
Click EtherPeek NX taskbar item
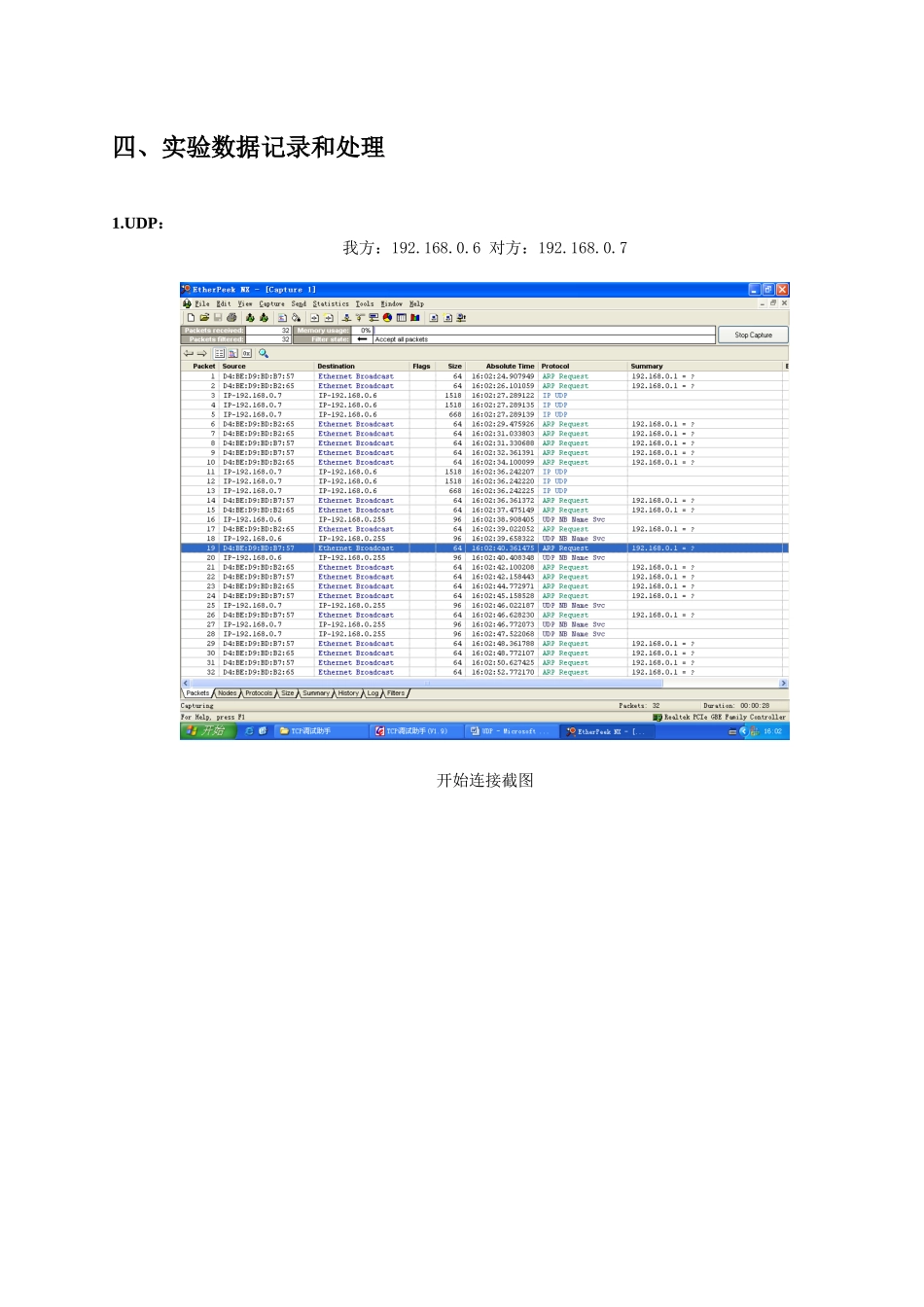click(605, 731)
